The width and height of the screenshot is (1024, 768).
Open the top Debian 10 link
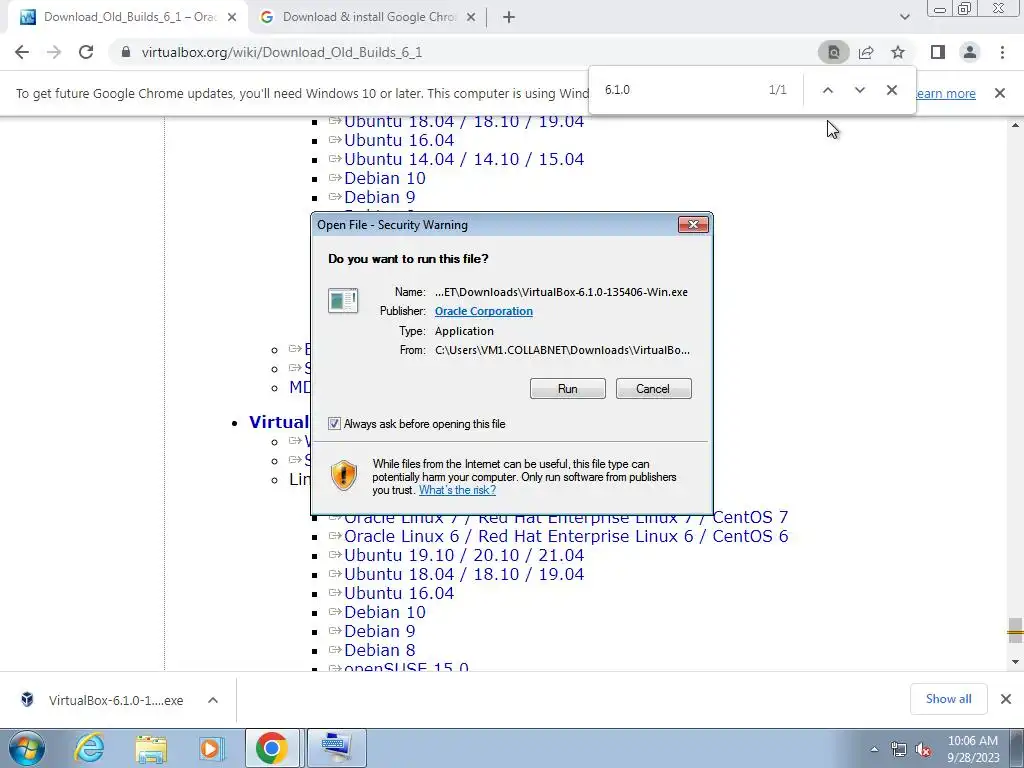pyautogui.click(x=385, y=178)
